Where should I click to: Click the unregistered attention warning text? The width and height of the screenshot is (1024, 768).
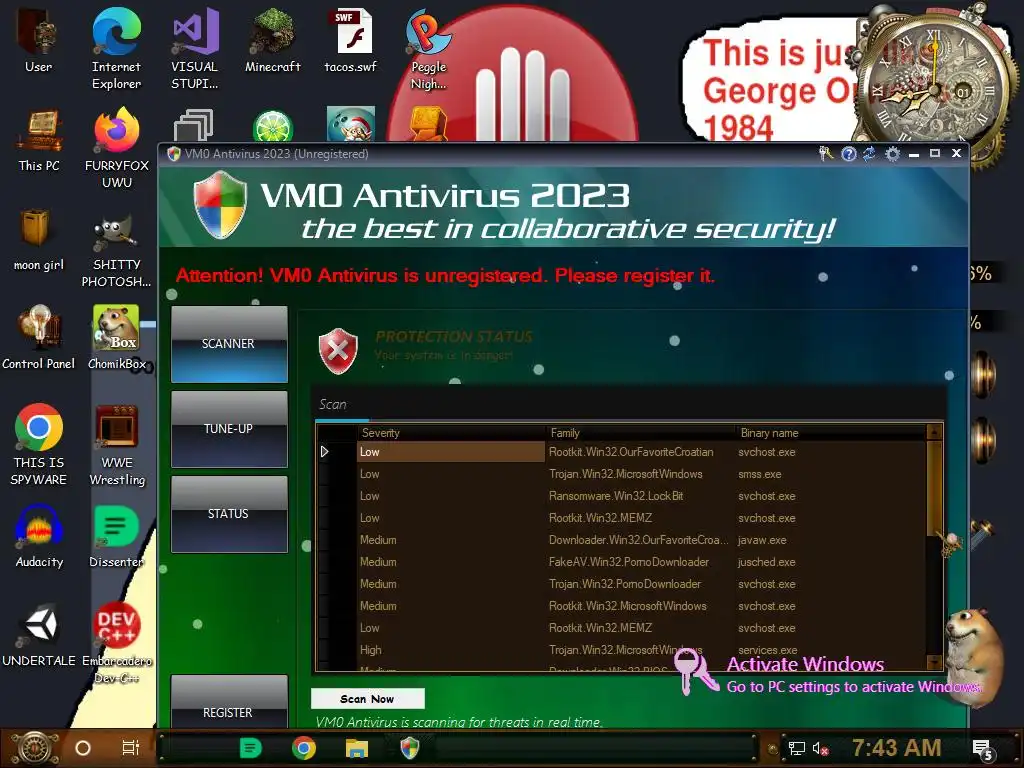pyautogui.click(x=445, y=276)
